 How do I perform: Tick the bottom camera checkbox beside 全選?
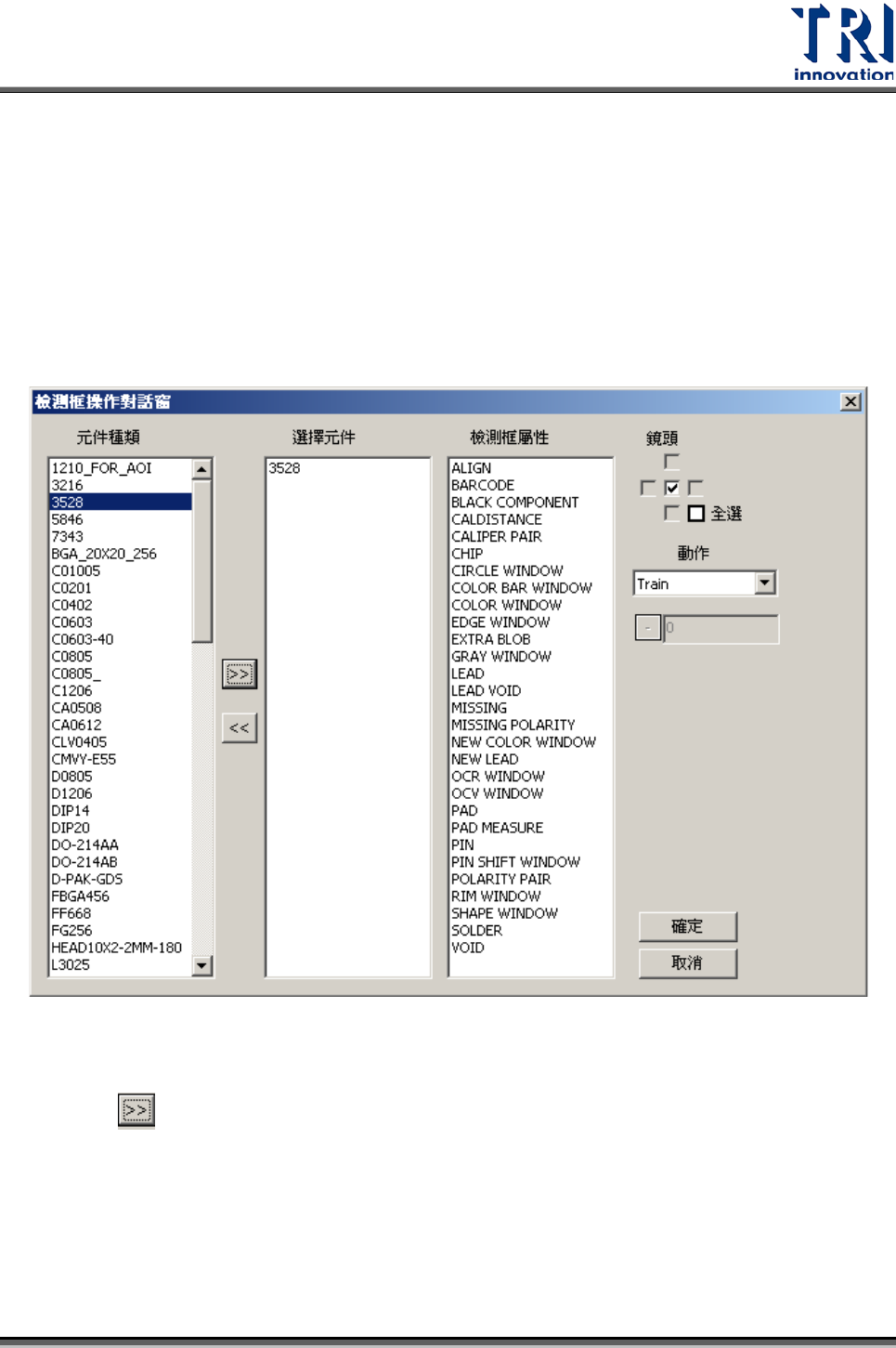pos(672,513)
